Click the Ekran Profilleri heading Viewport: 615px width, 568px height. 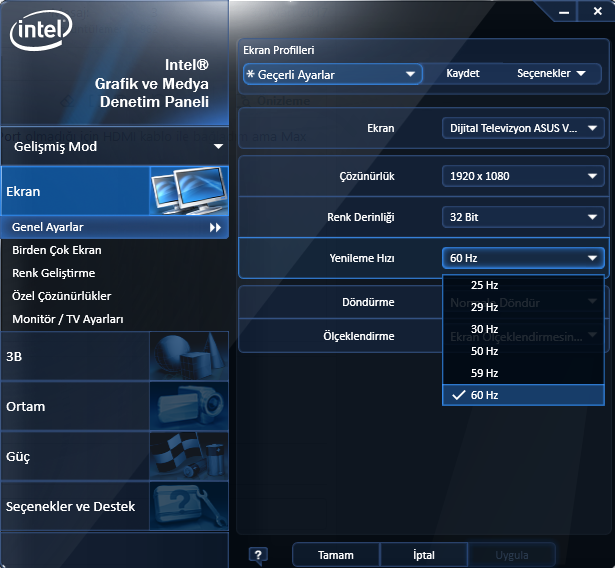pos(278,50)
